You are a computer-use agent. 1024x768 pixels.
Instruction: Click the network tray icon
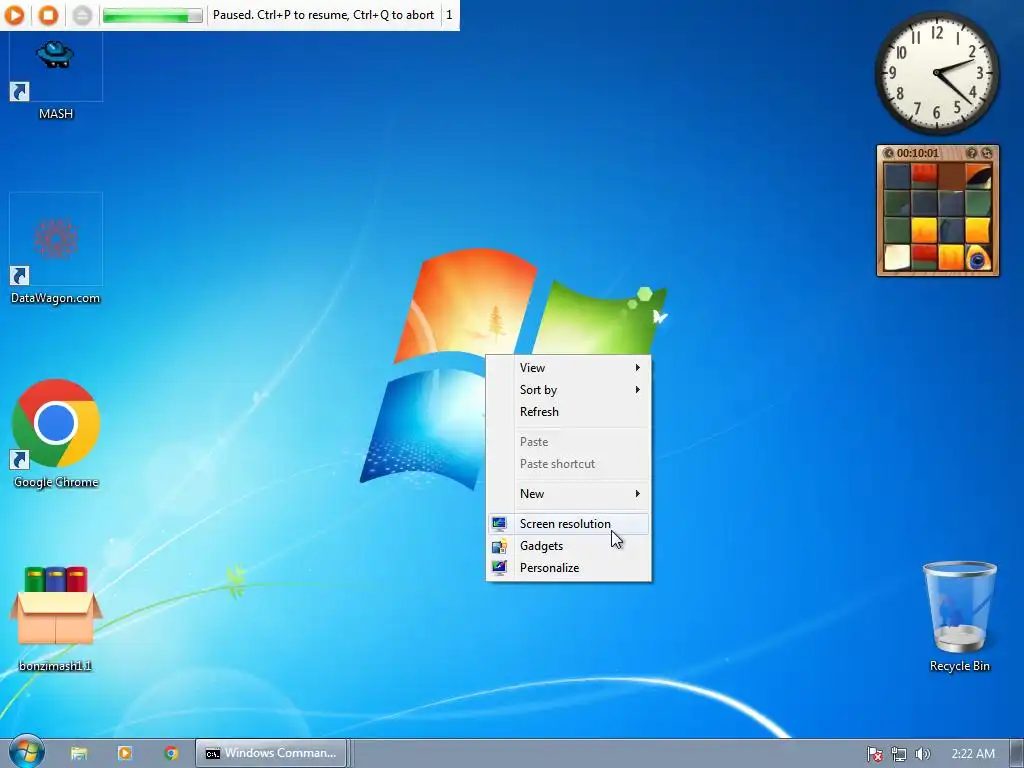pyautogui.click(x=899, y=754)
